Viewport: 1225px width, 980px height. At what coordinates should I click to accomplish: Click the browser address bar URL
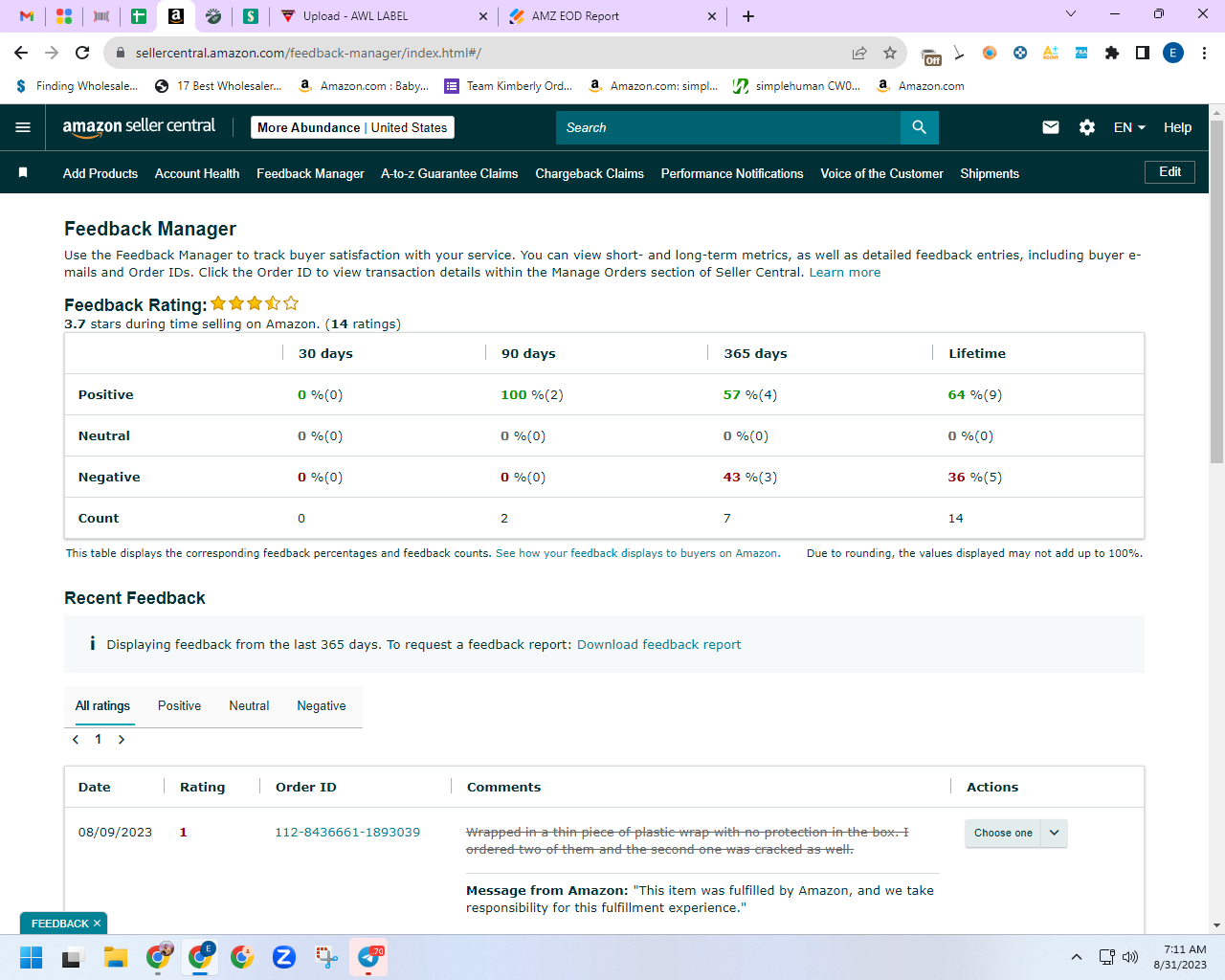click(308, 53)
